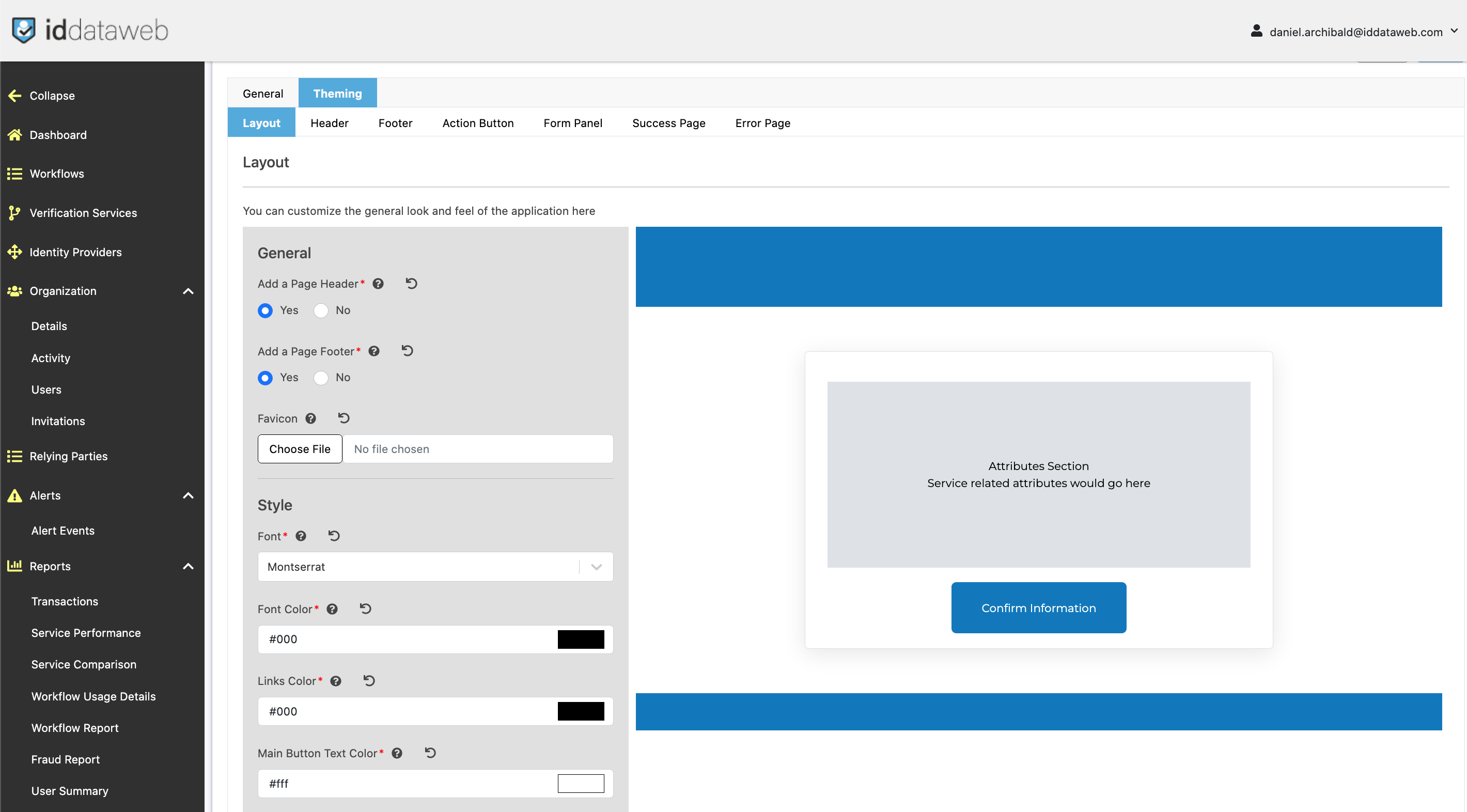The width and height of the screenshot is (1467, 812).
Task: Click the Choose File button for Favicon
Action: pyautogui.click(x=300, y=449)
